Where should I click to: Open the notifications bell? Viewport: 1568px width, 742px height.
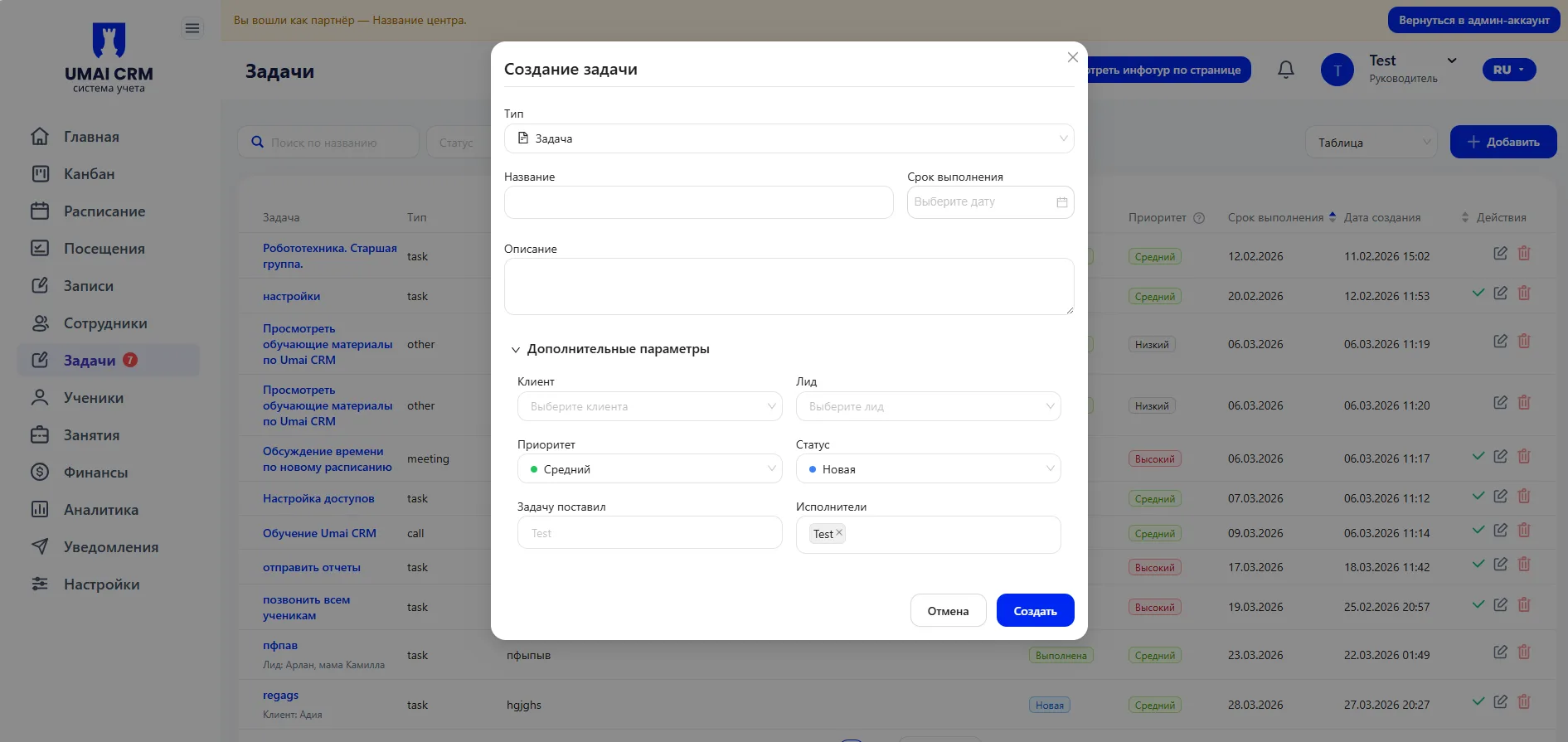coord(1286,70)
